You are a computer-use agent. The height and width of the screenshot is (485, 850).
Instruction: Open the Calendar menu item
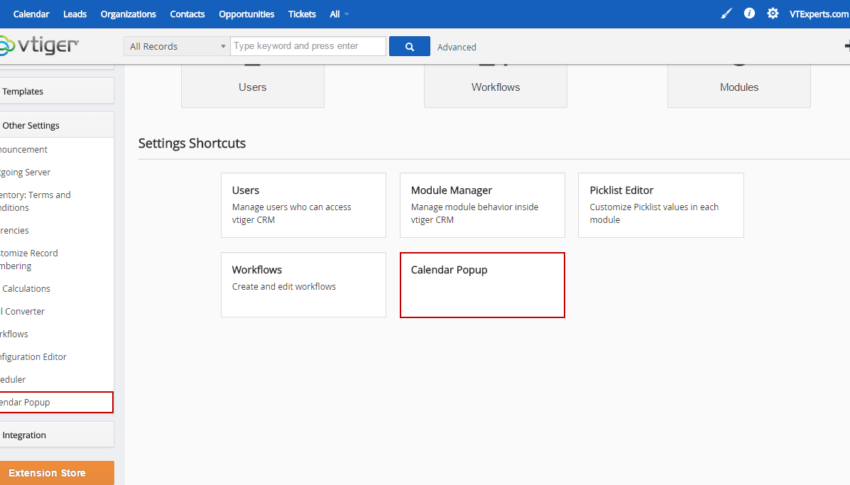point(31,14)
